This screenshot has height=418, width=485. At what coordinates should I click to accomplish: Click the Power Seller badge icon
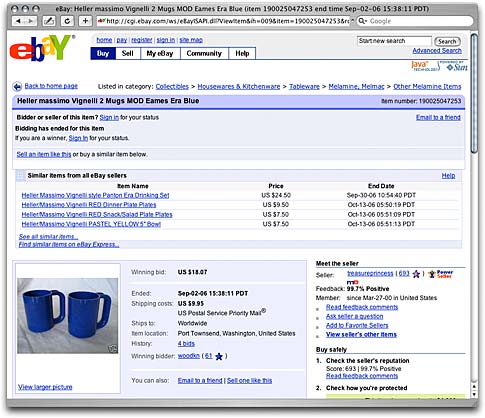[x=440, y=274]
